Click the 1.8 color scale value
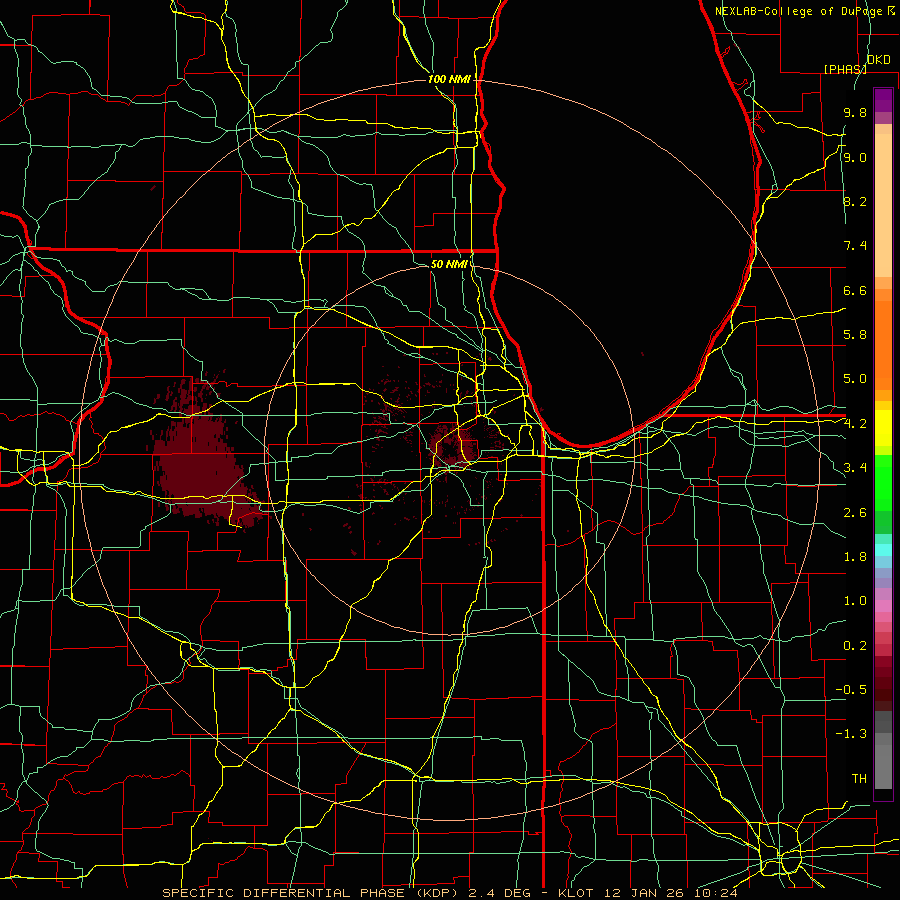Image resolution: width=900 pixels, height=900 pixels. (855, 557)
